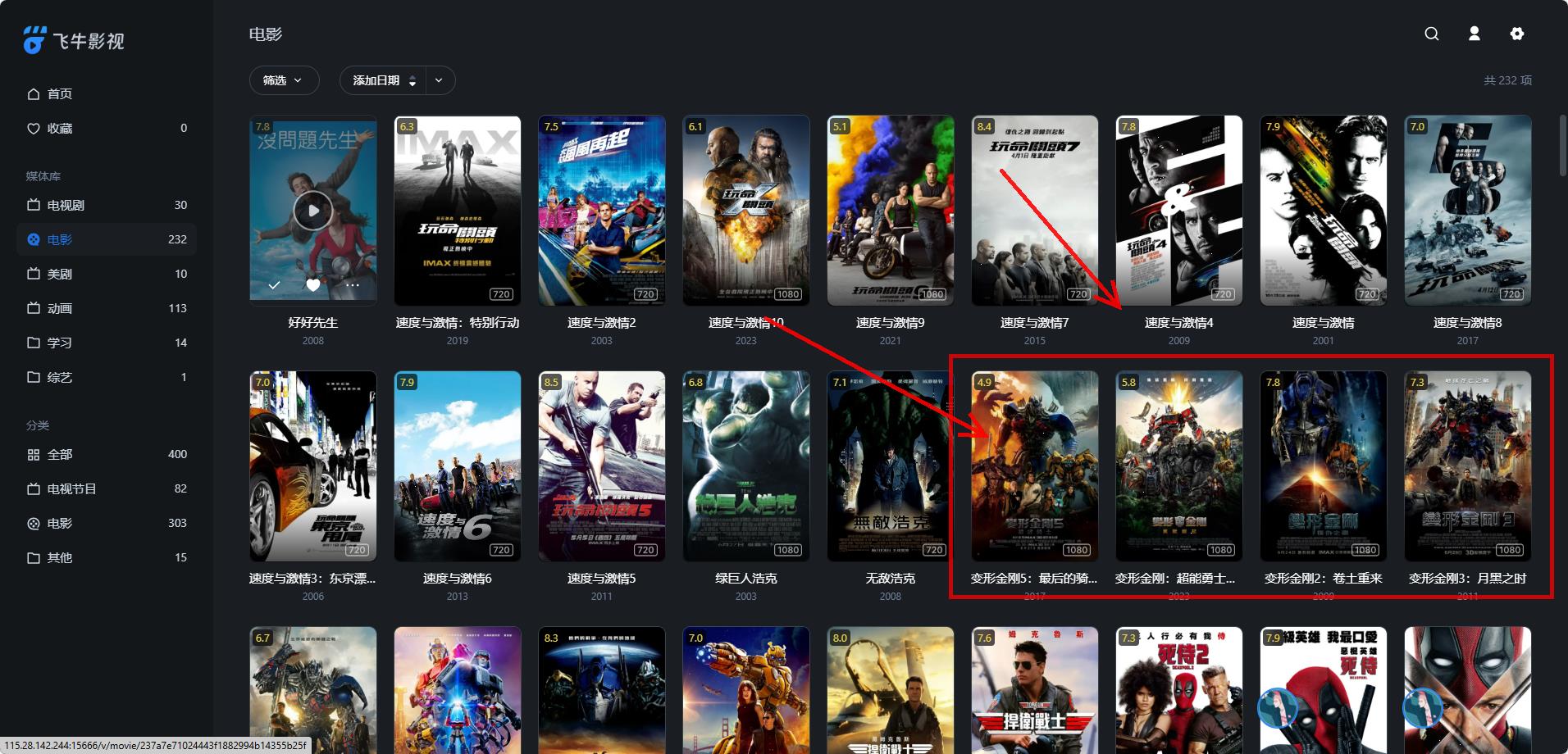Open the 变形金刚2：卷土重来 poster

pos(1324,466)
